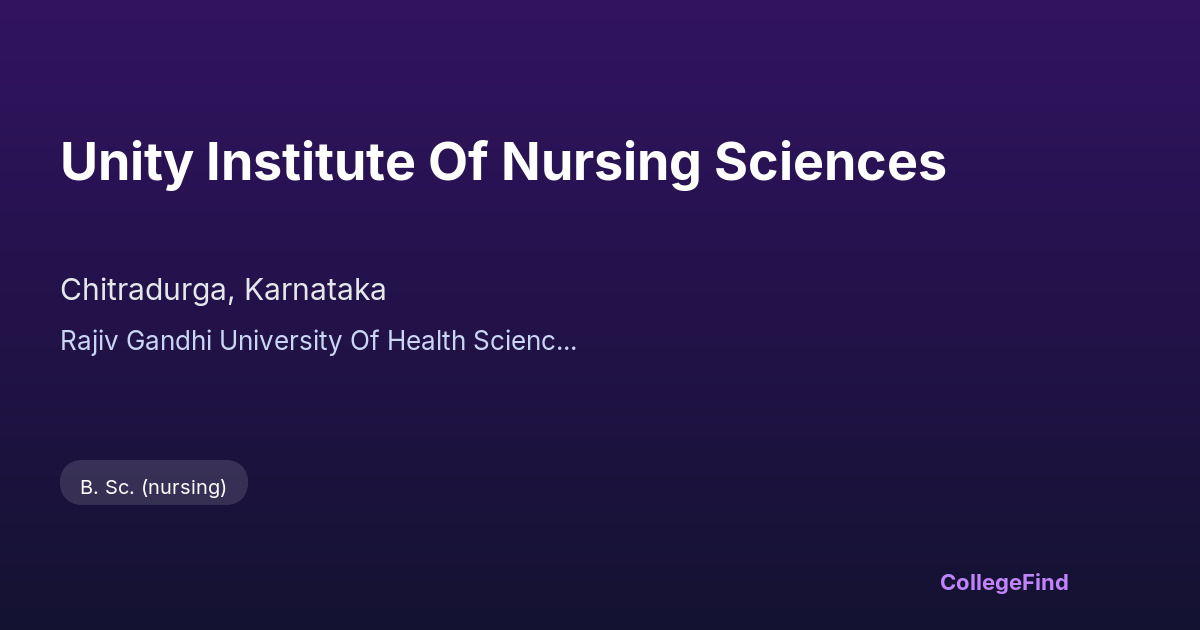The image size is (1200, 630).
Task: Click the "Find" part of the CollegeFind logo
Action: (x=1043, y=582)
